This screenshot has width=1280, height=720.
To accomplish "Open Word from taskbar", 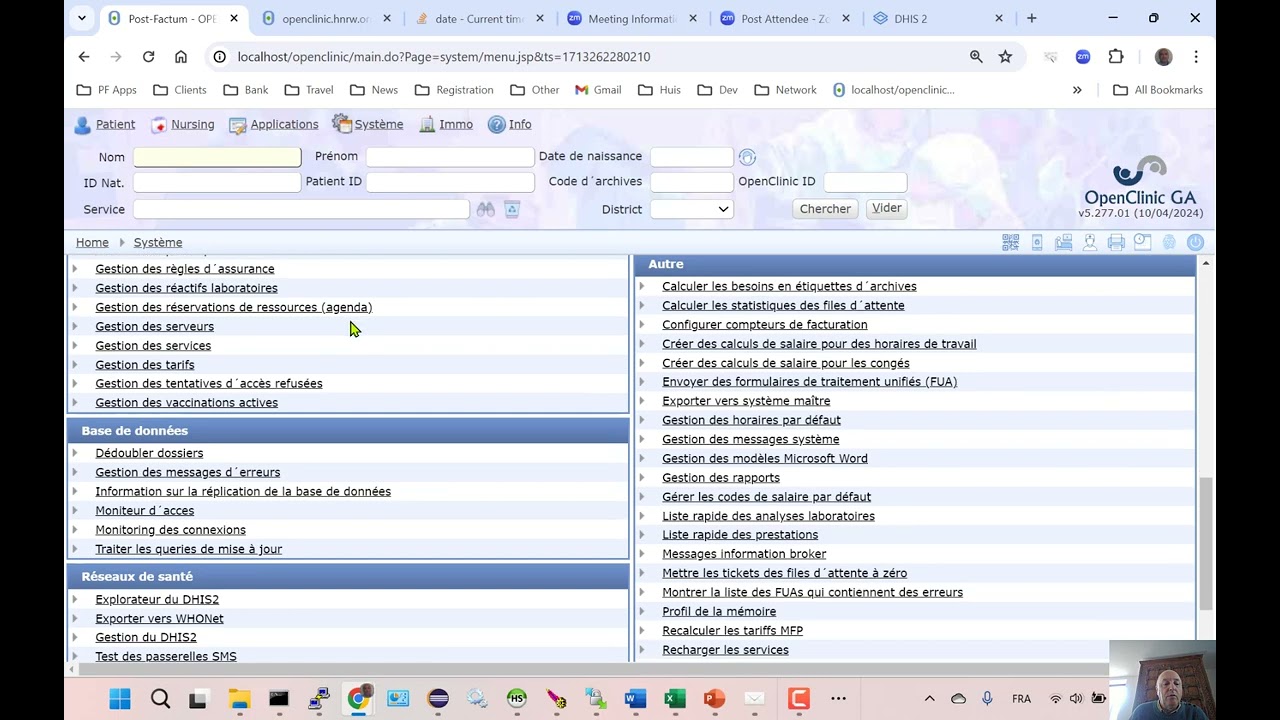I will tap(635, 698).
